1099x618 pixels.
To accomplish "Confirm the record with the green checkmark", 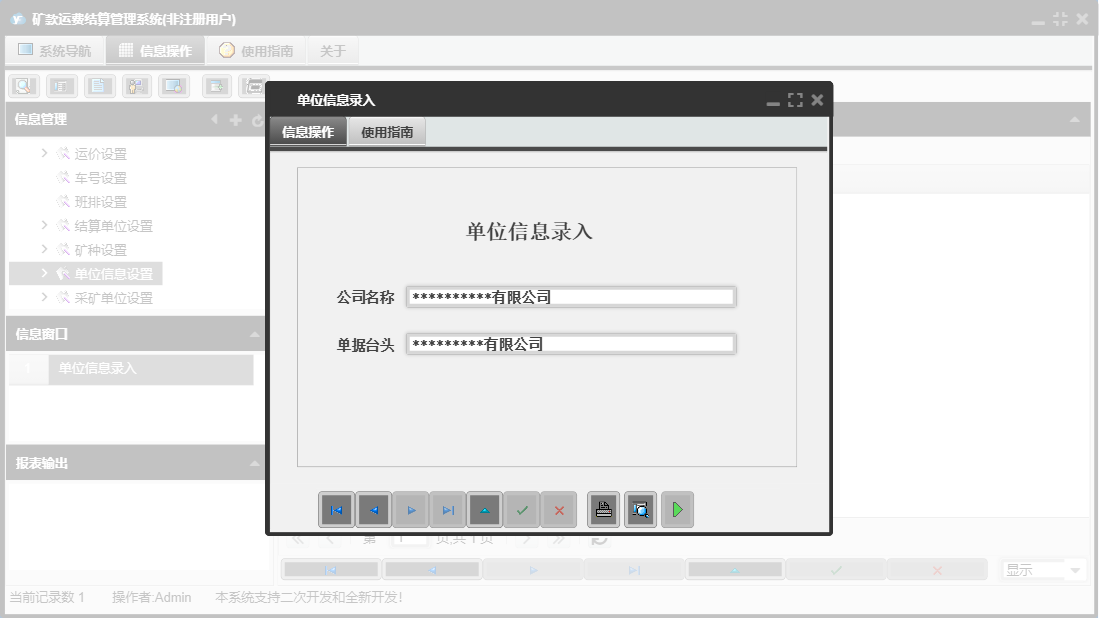I will (522, 509).
